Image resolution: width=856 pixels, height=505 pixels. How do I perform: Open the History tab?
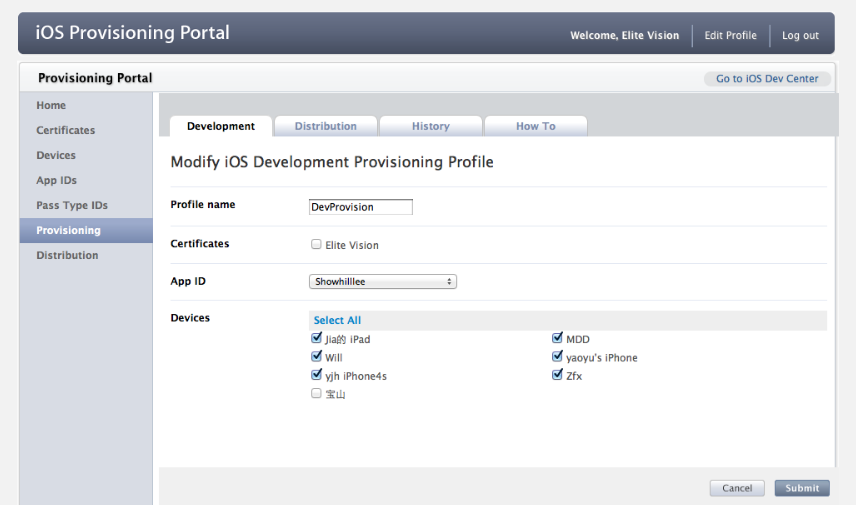point(431,126)
